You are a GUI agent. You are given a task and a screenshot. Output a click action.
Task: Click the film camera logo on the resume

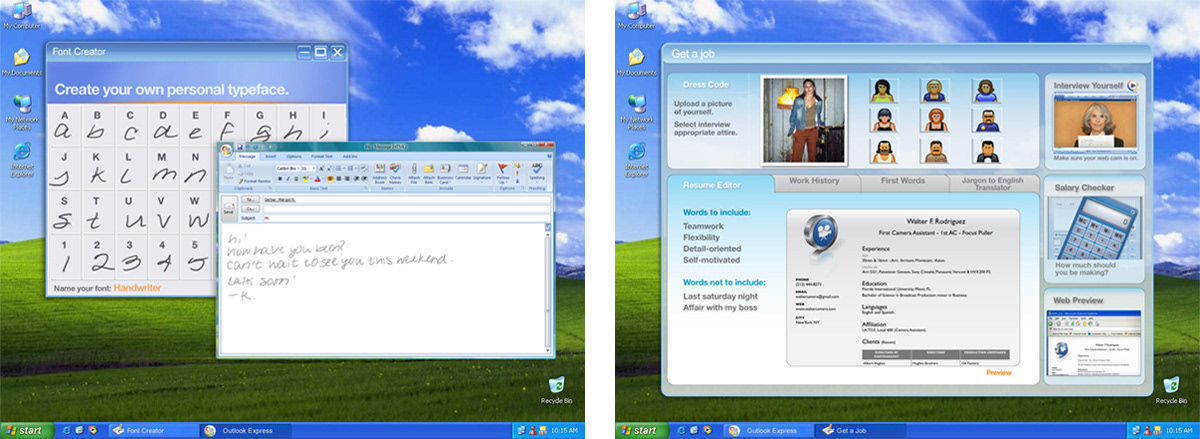tap(819, 235)
